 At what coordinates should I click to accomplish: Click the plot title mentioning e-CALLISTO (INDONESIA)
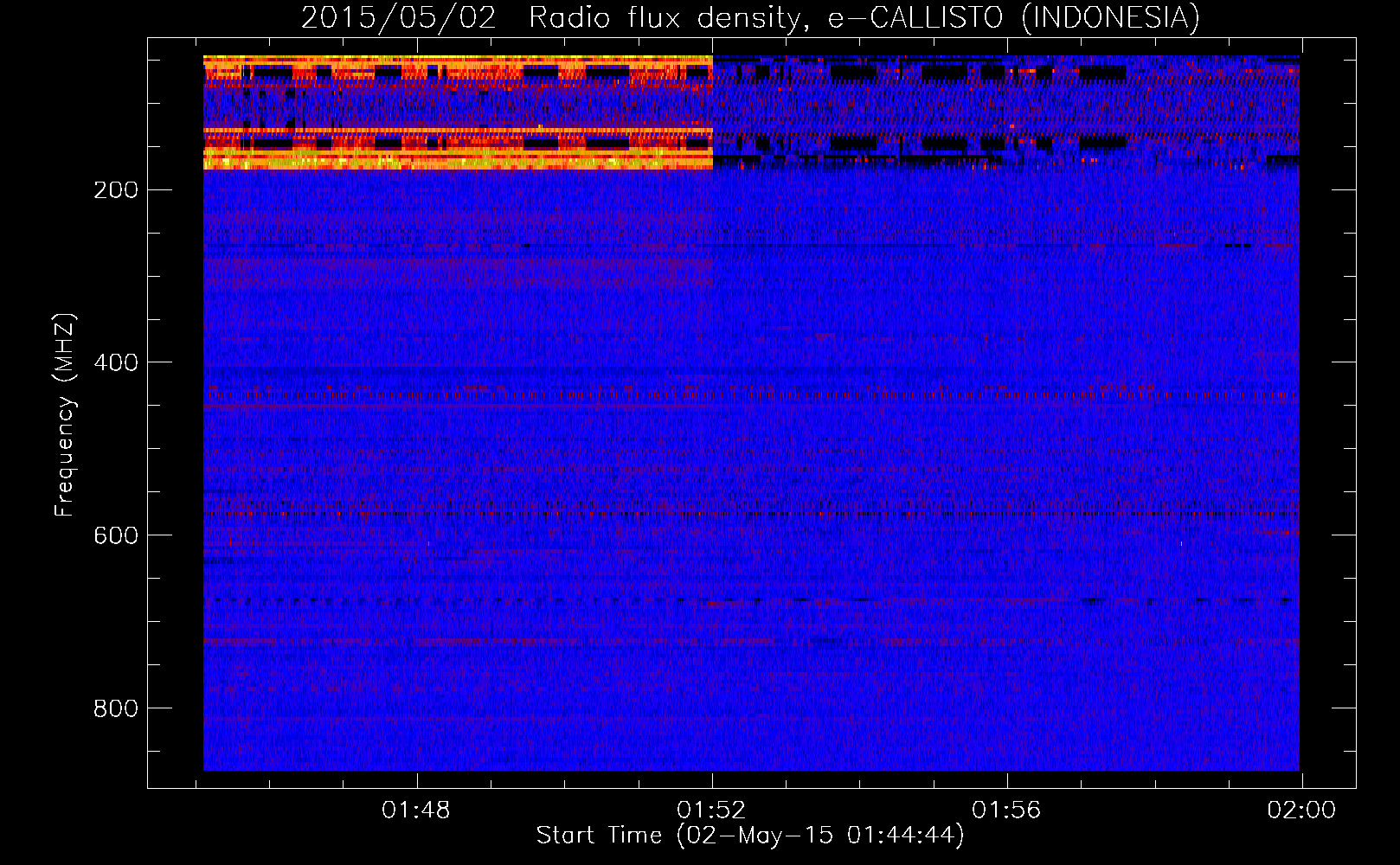pyautogui.click(x=750, y=17)
